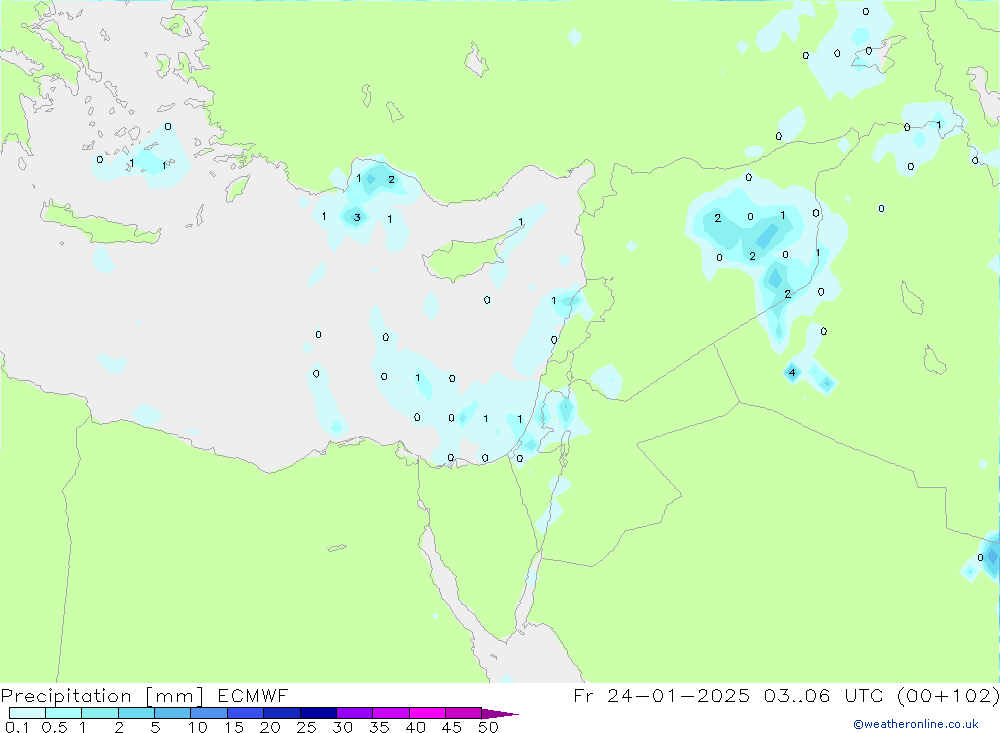Click the lightest 0.1–0.5 mm legend swatch
Screen dimensions: 1000x733
tap(27, 713)
